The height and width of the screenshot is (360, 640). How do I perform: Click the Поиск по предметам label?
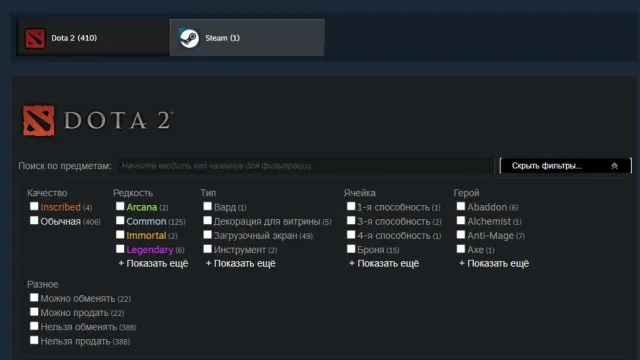tap(65, 166)
